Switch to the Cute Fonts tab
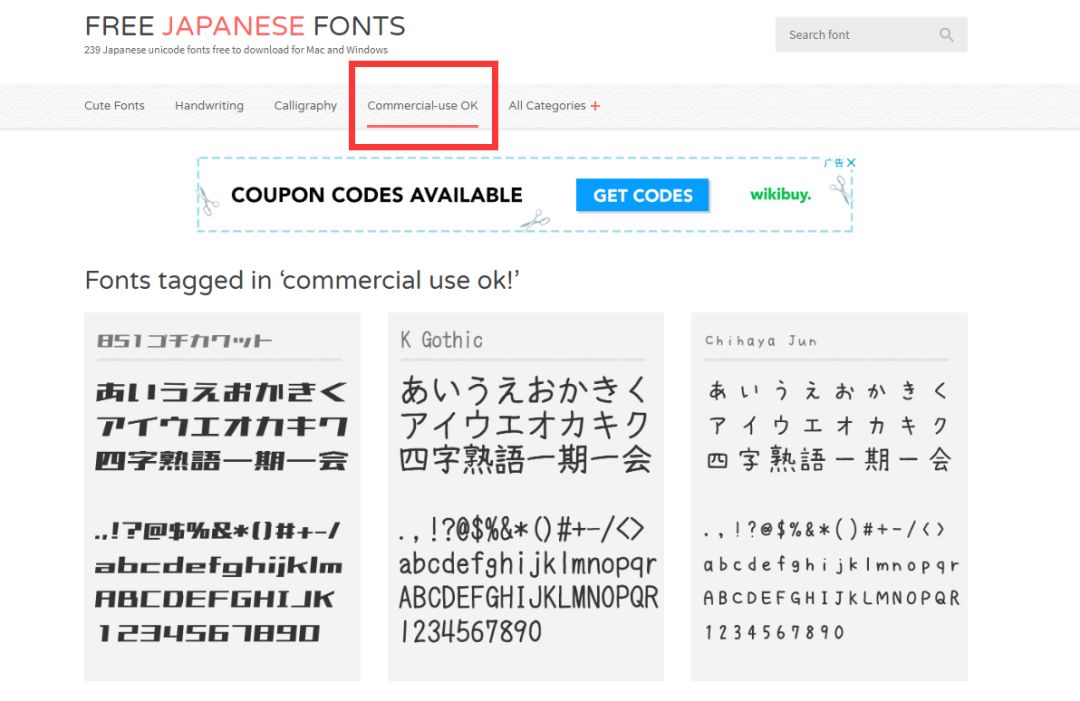The width and height of the screenshot is (1080, 701). click(113, 105)
